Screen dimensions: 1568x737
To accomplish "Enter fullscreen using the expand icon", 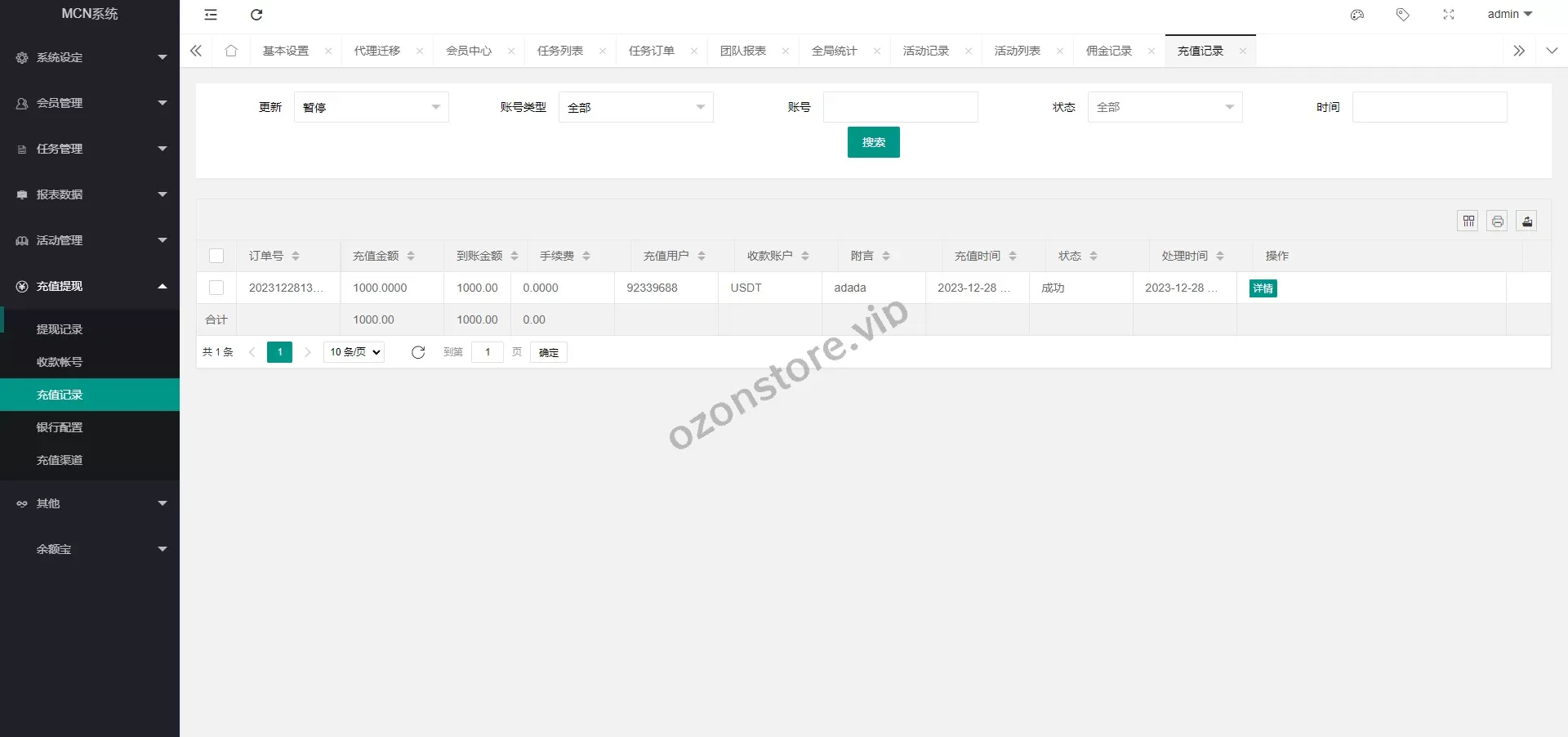I will click(1449, 15).
